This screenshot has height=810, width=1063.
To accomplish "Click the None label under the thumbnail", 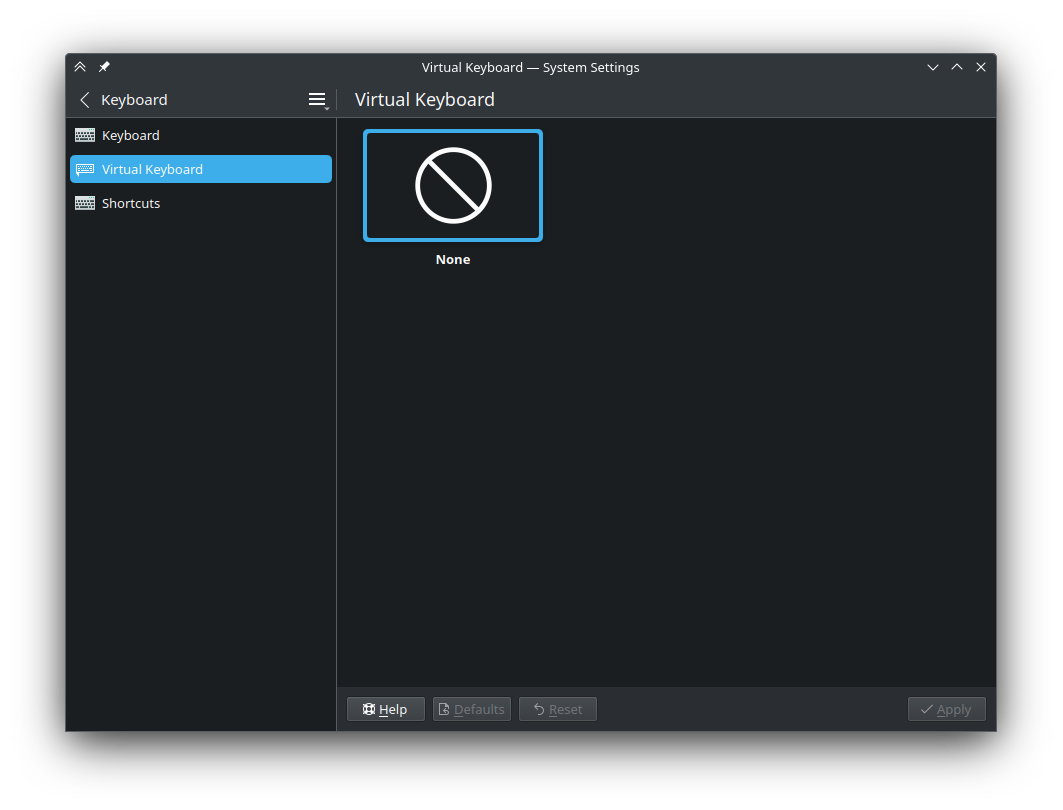I will point(453,259).
